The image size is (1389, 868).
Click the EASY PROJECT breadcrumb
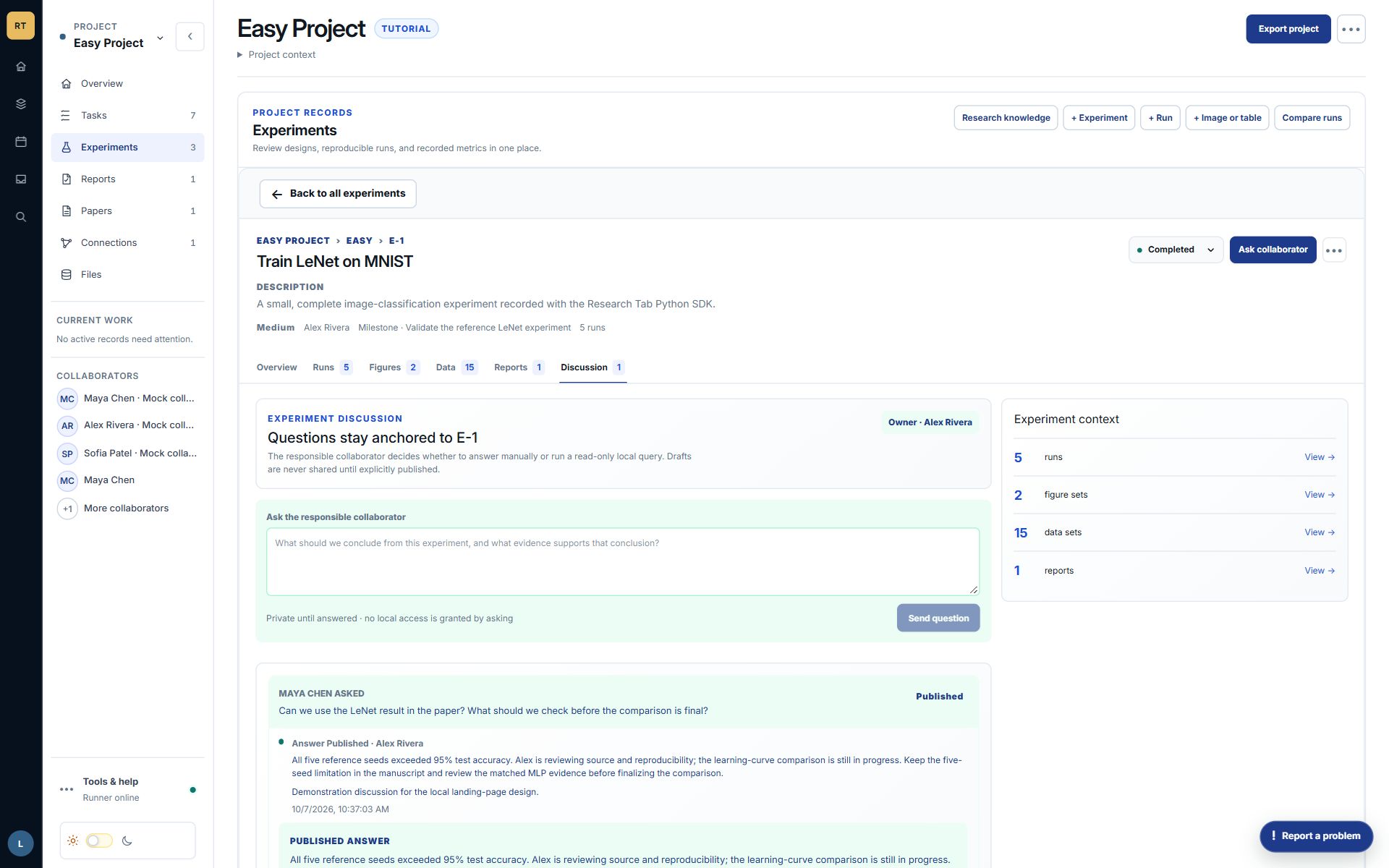(293, 241)
